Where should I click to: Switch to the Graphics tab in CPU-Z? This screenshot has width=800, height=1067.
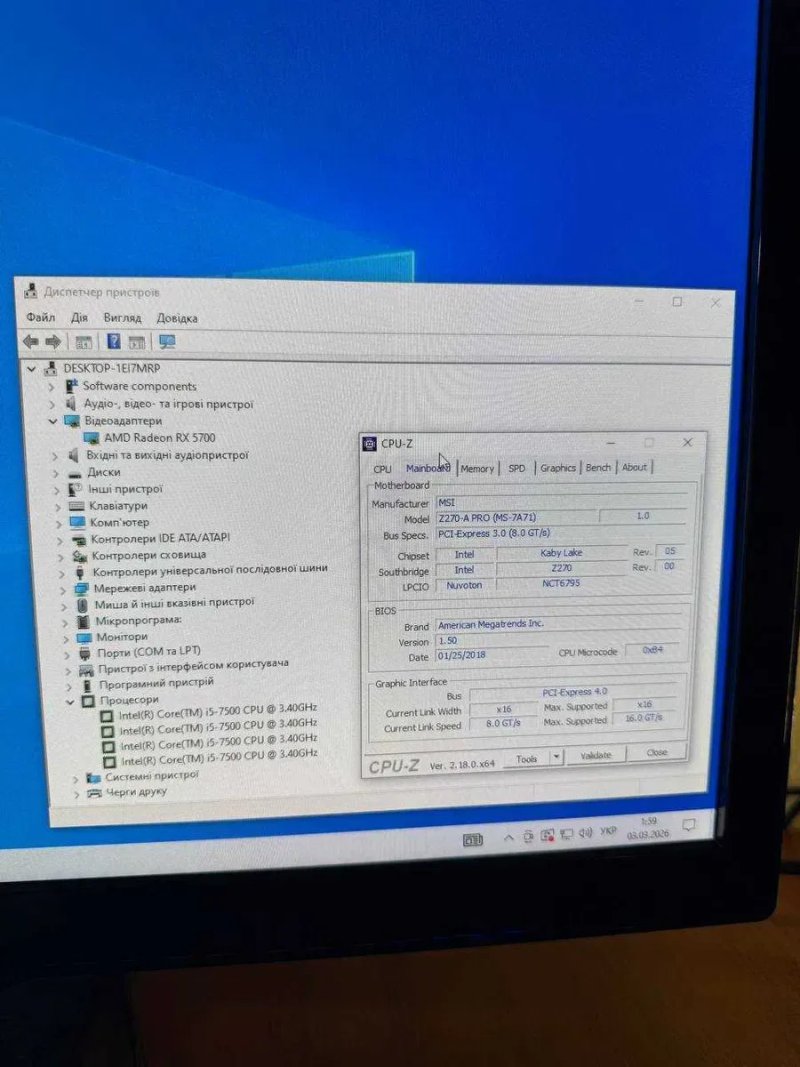(558, 467)
